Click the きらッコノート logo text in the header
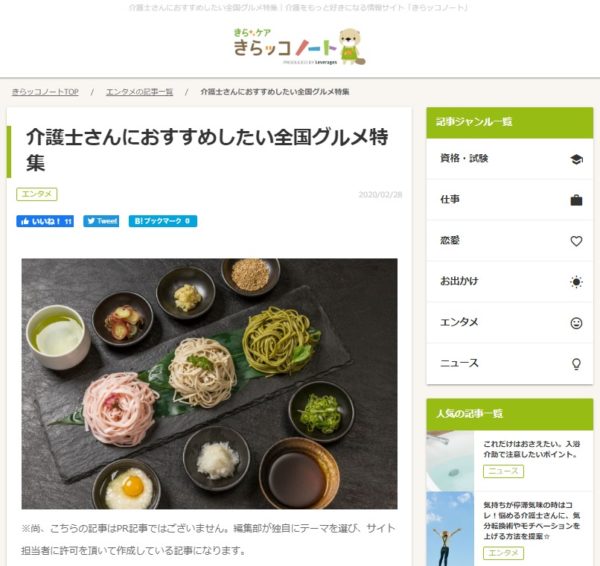The width and height of the screenshot is (600, 566). tap(285, 47)
